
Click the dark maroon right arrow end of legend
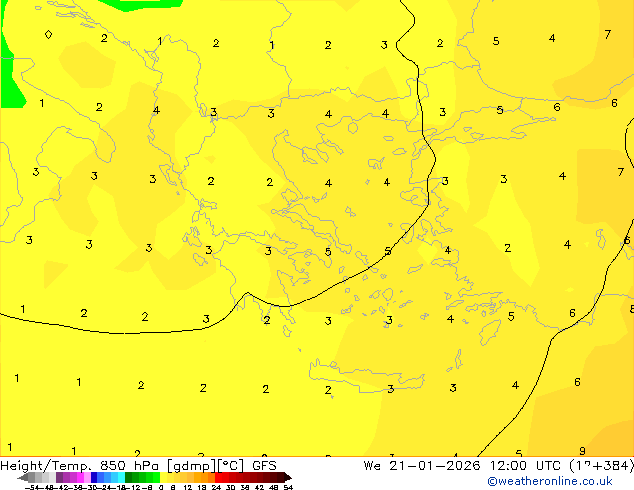(288, 477)
